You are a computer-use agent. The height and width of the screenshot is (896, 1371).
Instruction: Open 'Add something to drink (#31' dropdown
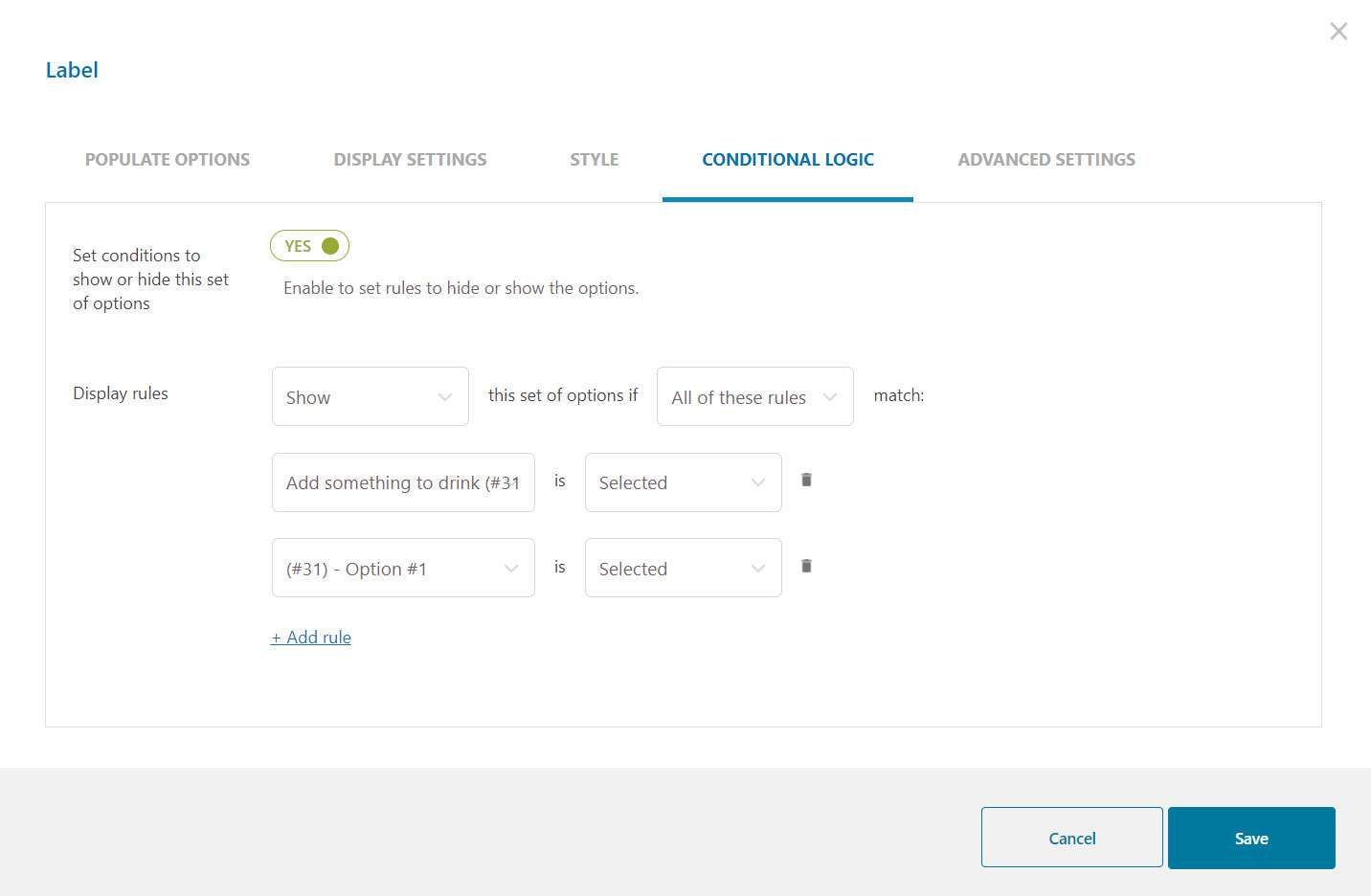click(x=403, y=482)
